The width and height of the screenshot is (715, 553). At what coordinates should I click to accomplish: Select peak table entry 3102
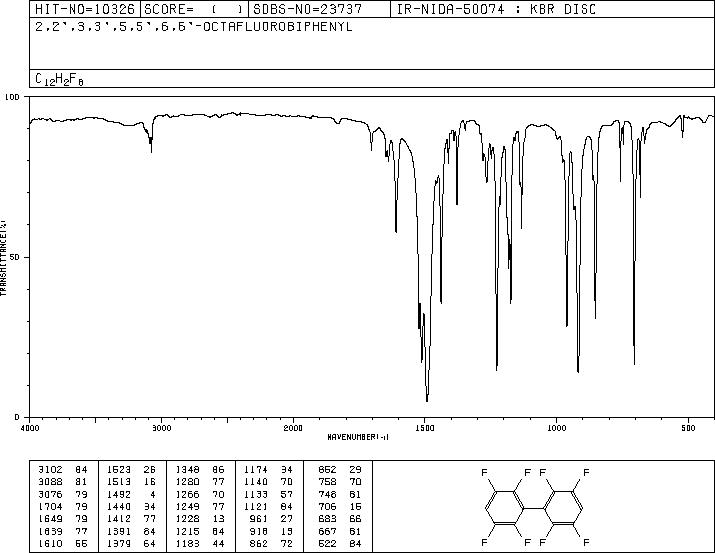[62, 470]
